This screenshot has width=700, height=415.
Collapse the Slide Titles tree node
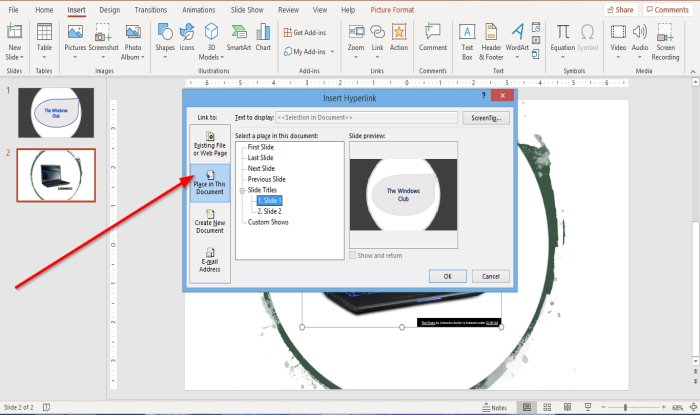coord(242,190)
